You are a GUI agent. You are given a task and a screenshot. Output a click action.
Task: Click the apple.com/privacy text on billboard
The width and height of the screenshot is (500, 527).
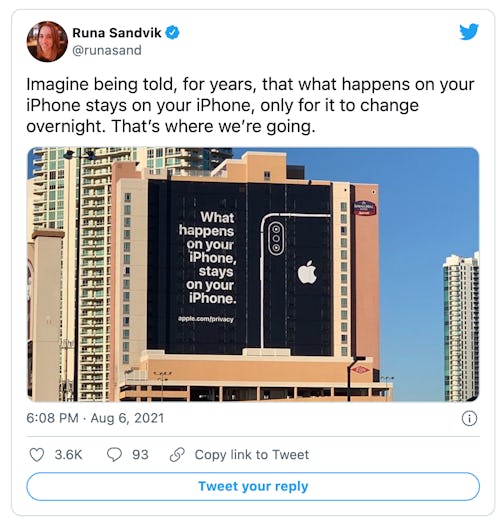206,319
